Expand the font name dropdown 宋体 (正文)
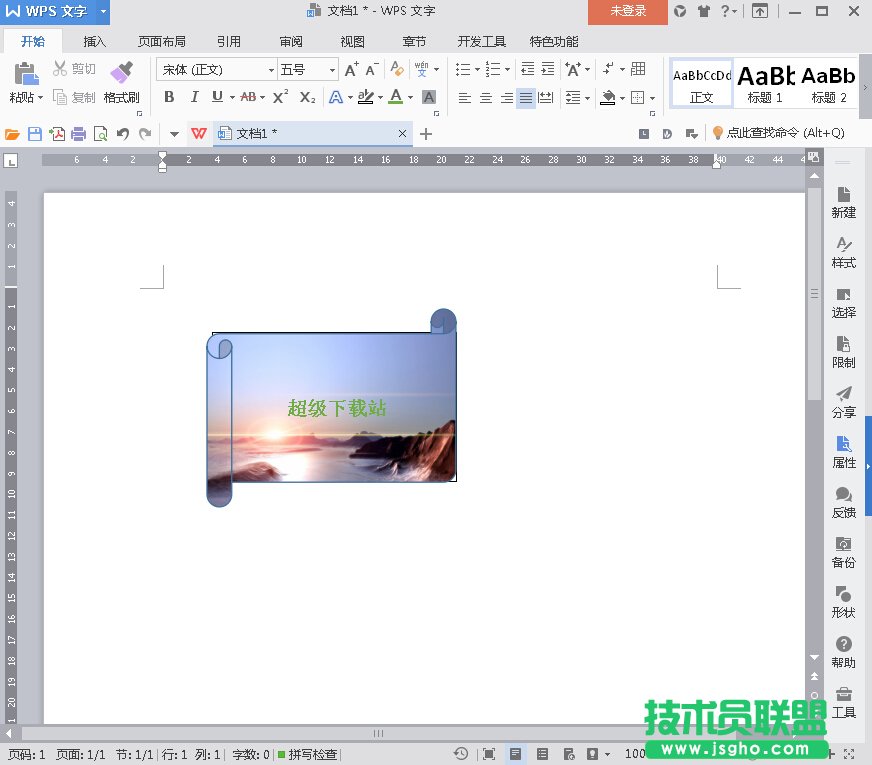The height and width of the screenshot is (765, 872). (x=271, y=70)
